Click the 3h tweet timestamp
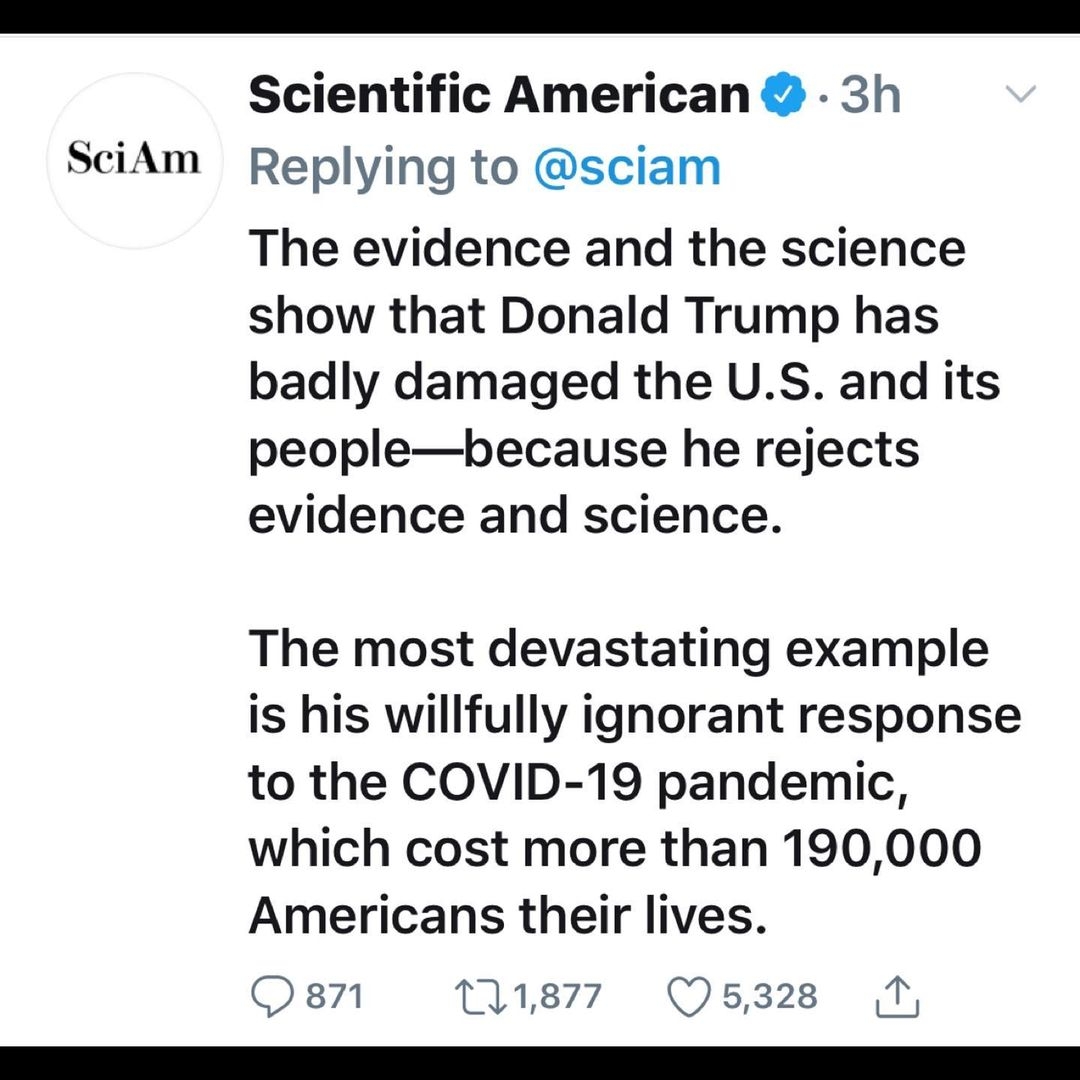 (870, 96)
